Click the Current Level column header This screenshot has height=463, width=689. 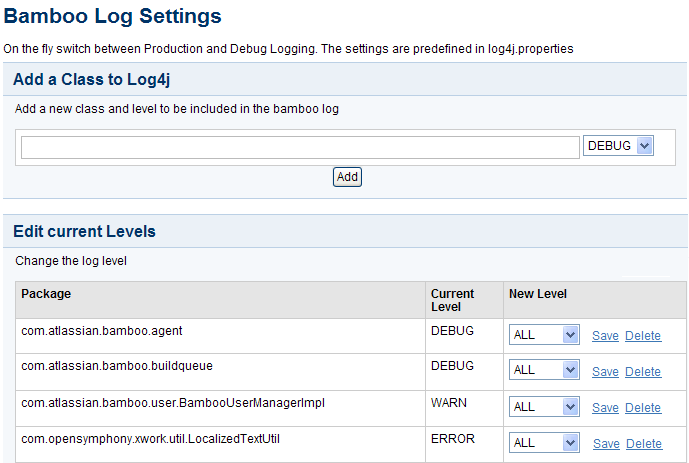click(x=452, y=300)
